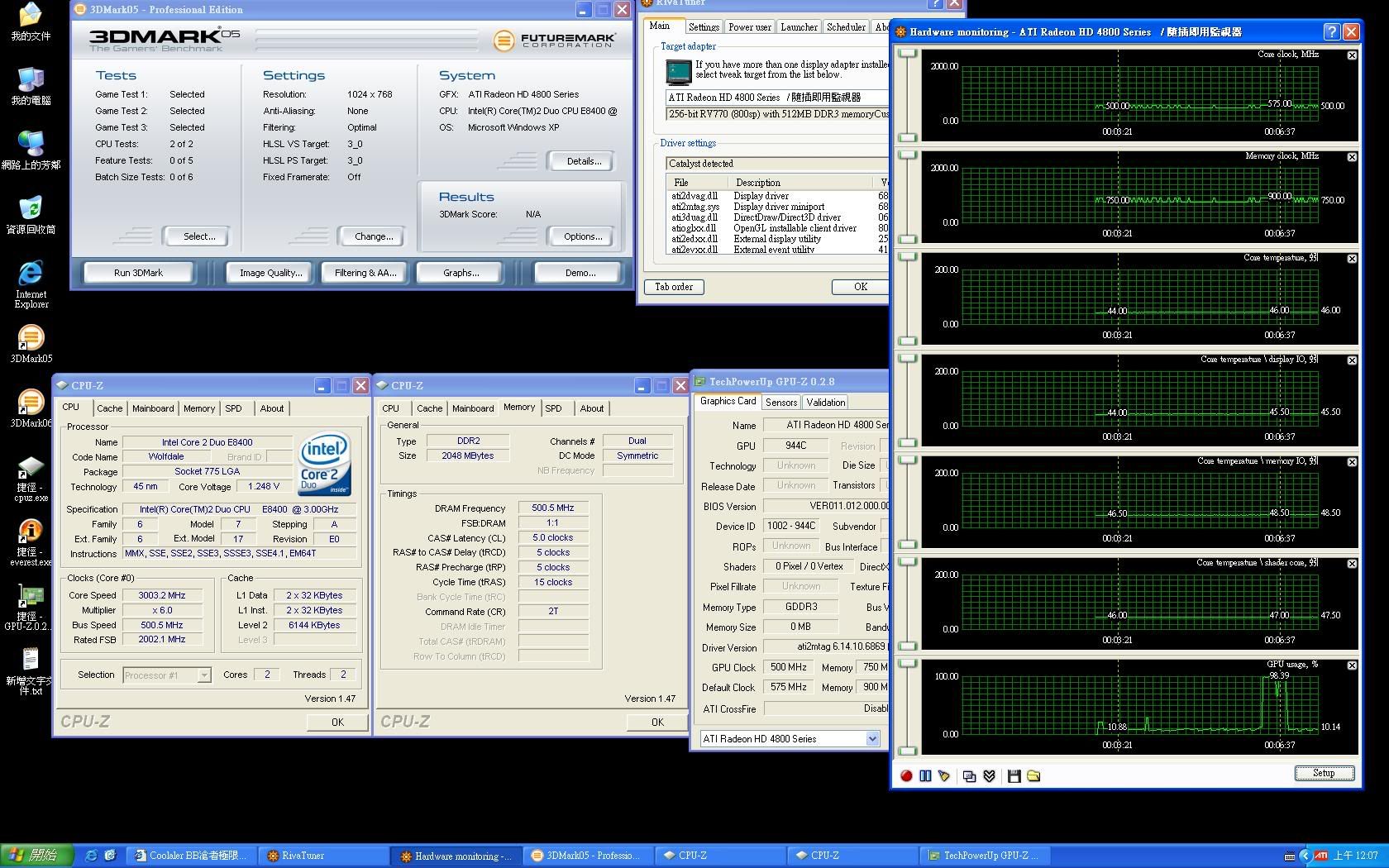Open the Settings tab in RivaTuner
Viewport: 1389px width, 868px height.
704,27
